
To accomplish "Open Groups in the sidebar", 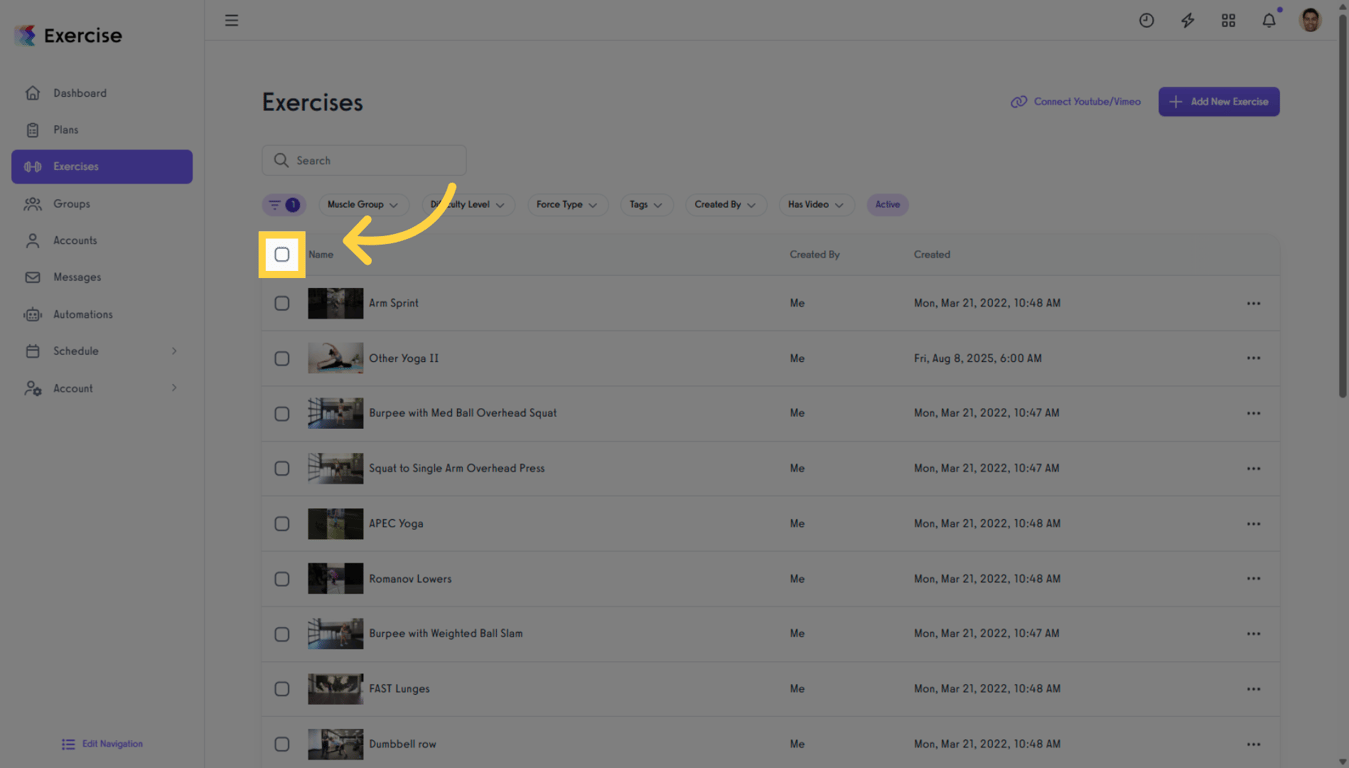I will pos(102,204).
